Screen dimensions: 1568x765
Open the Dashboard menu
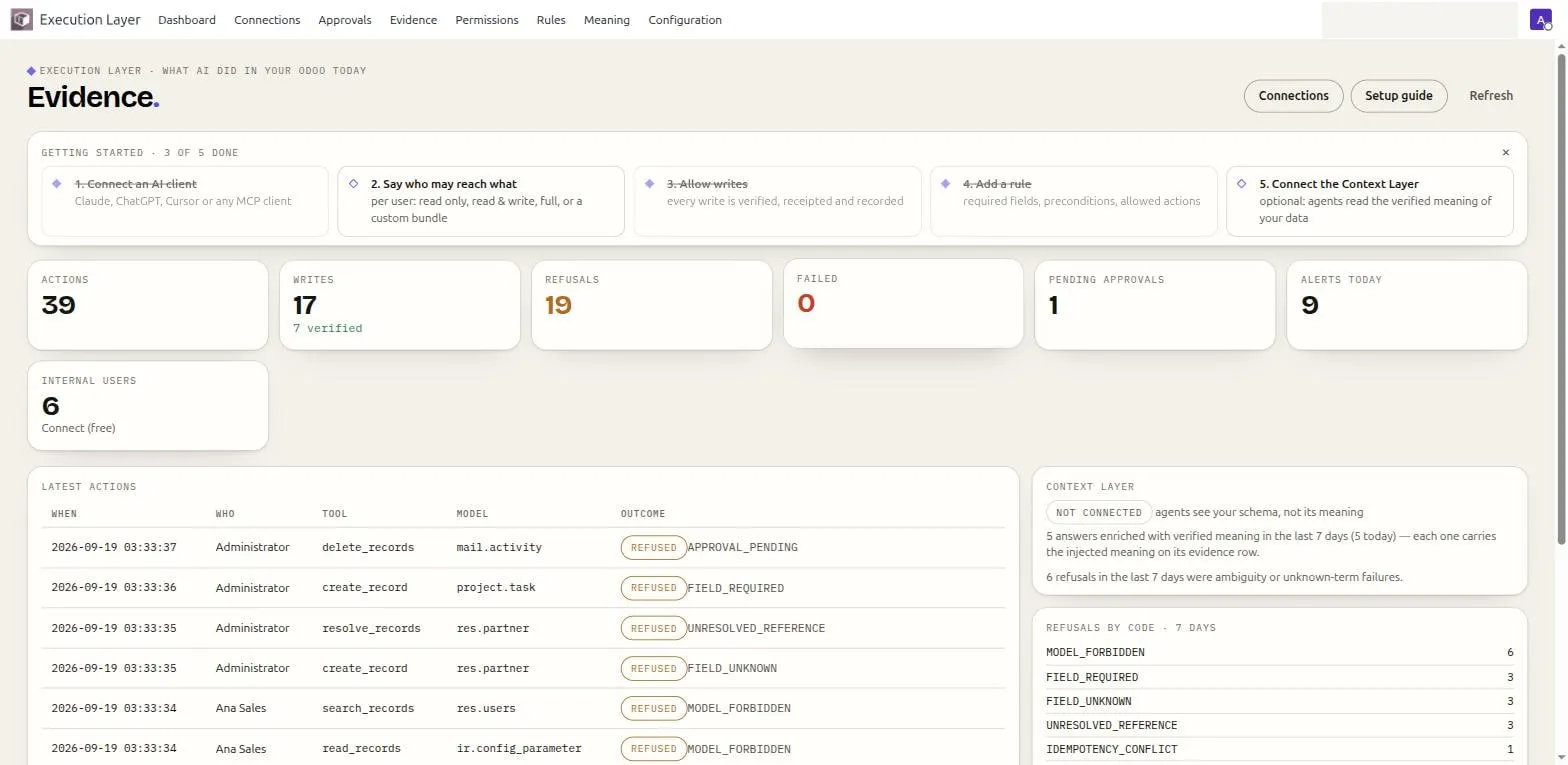point(187,20)
